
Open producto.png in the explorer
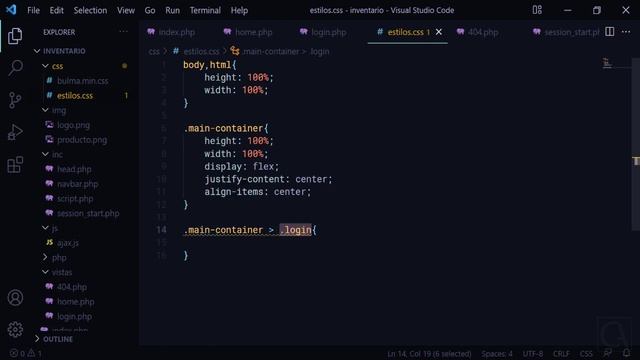(x=82, y=140)
